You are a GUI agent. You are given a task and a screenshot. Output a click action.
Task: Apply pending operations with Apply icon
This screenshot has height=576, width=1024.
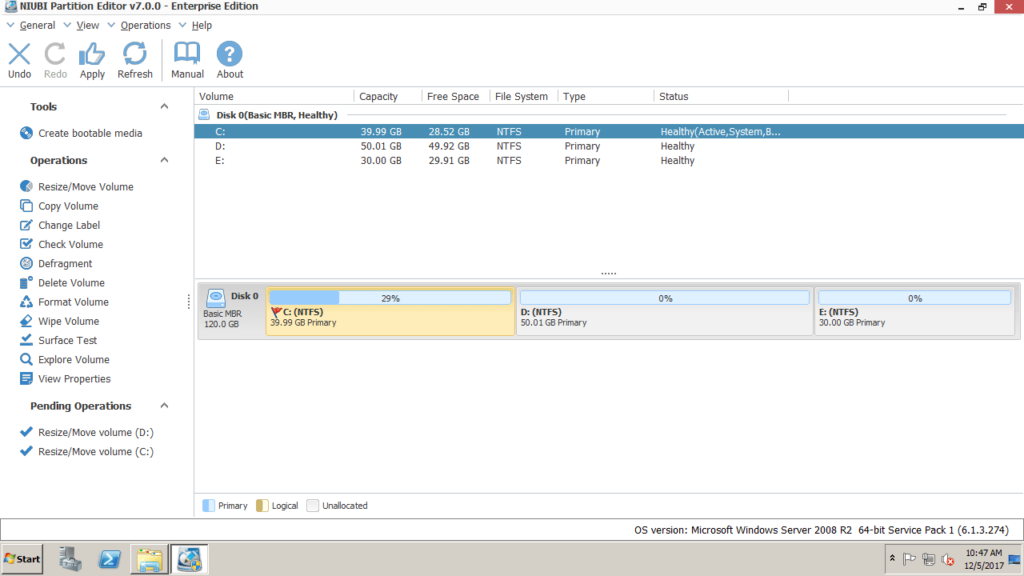pyautogui.click(x=92, y=56)
